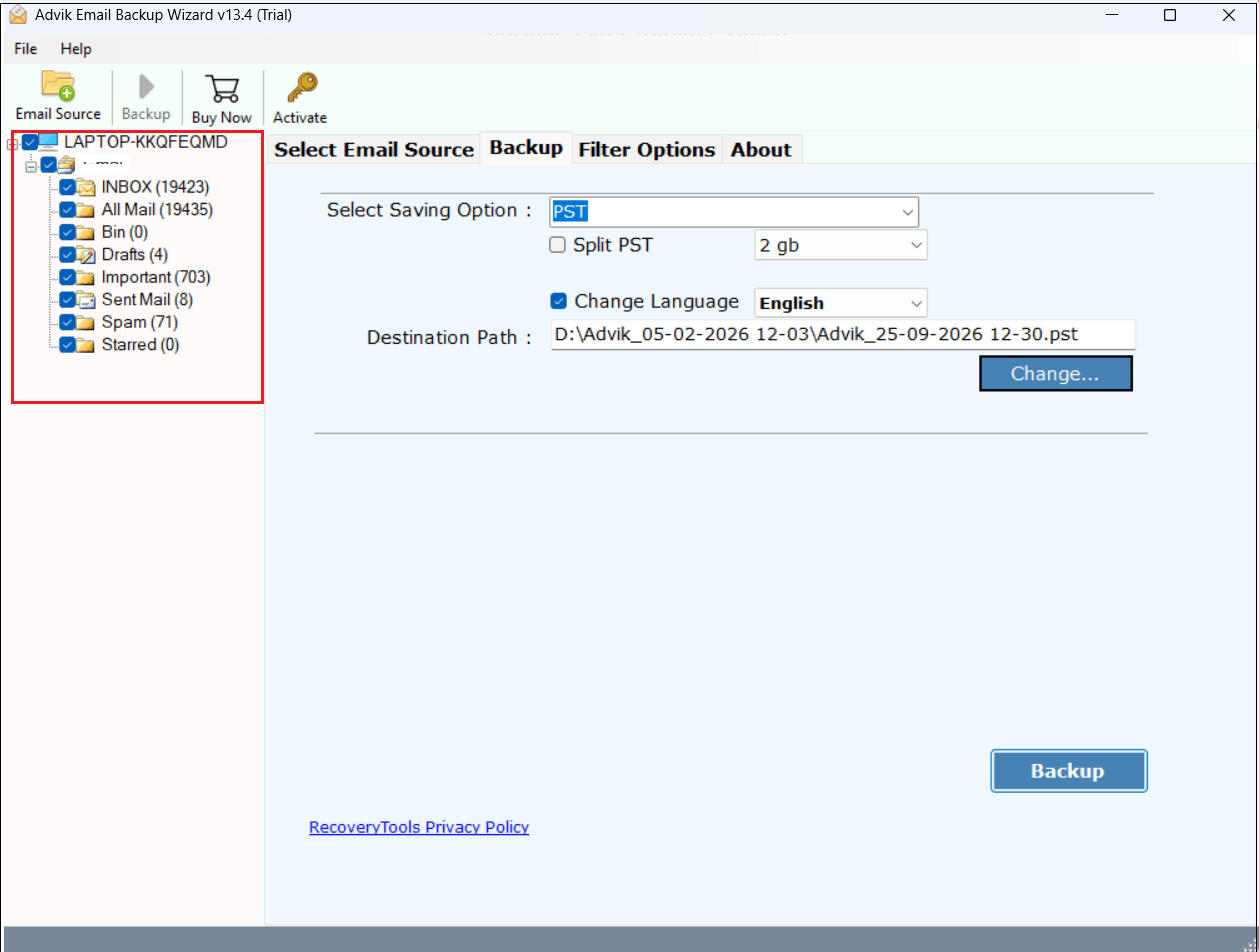1259x952 pixels.
Task: Open the File menu
Action: (x=26, y=49)
